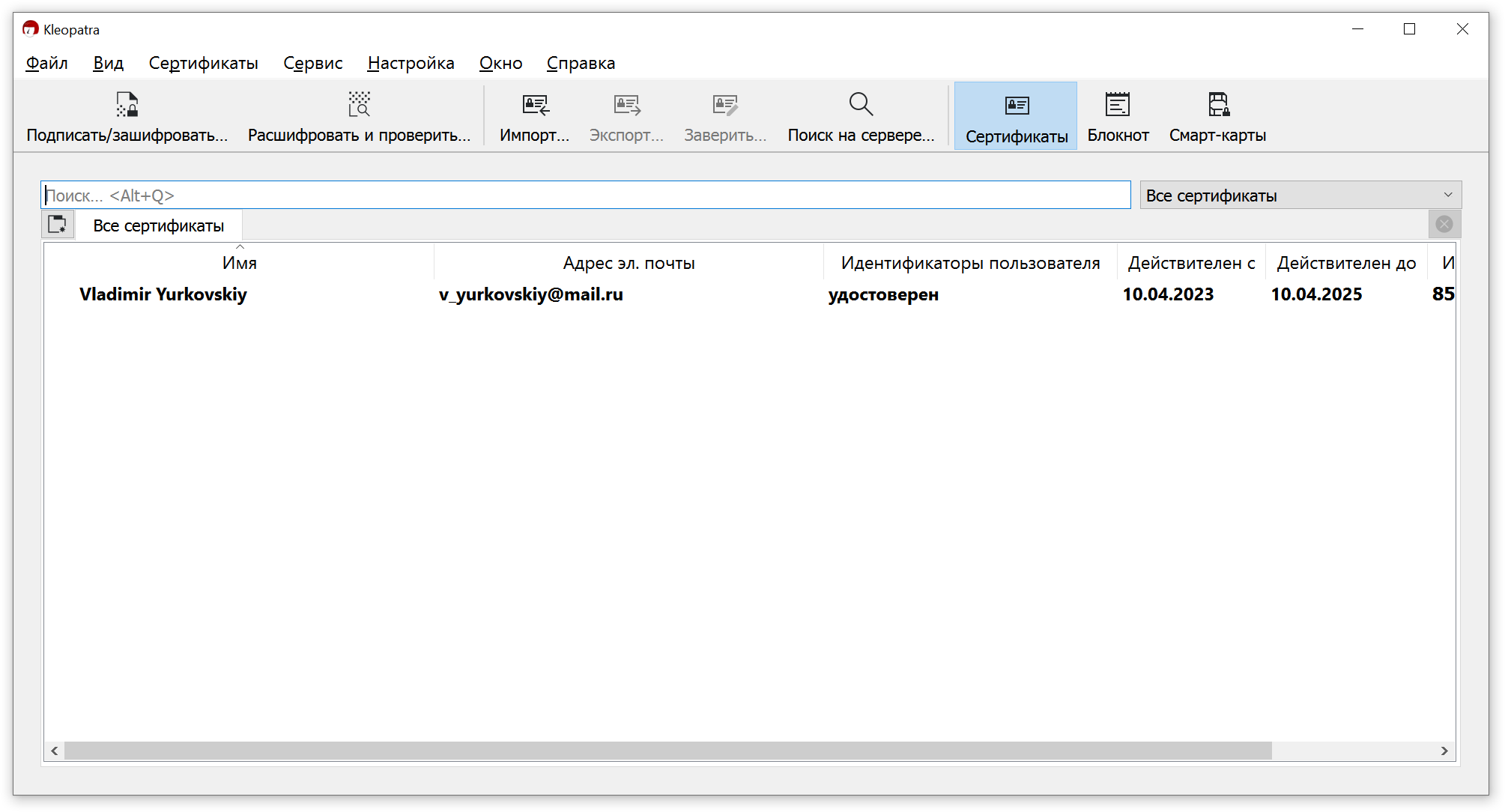1505x812 pixels.
Task: Click the 10.04.2023 valid-from date
Action: tap(1168, 294)
